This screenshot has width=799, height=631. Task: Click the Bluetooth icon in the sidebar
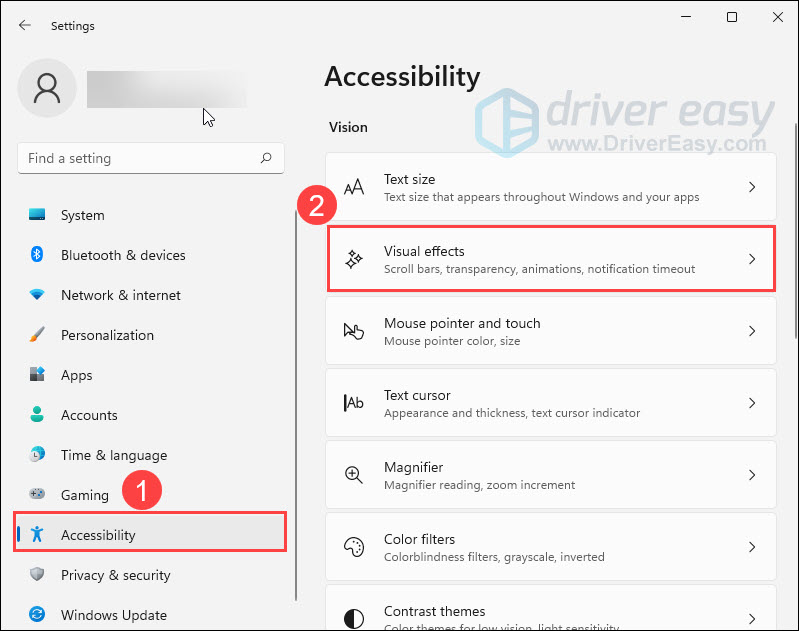pyautogui.click(x=37, y=254)
